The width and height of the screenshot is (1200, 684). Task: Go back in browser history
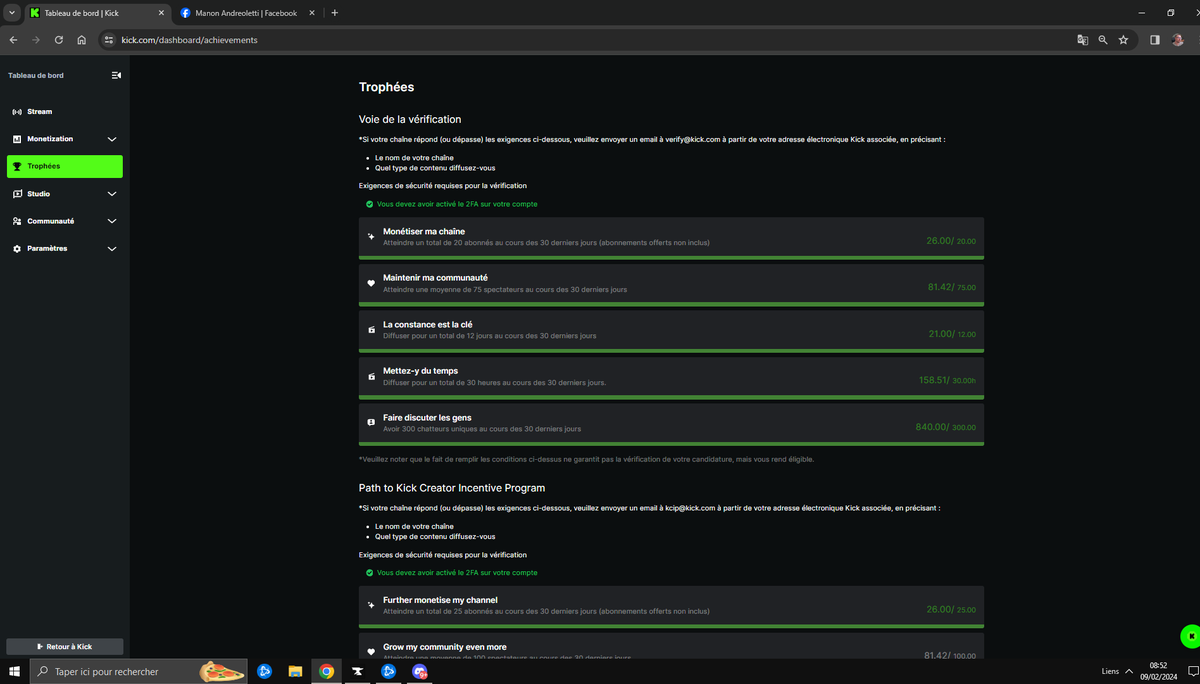point(13,40)
